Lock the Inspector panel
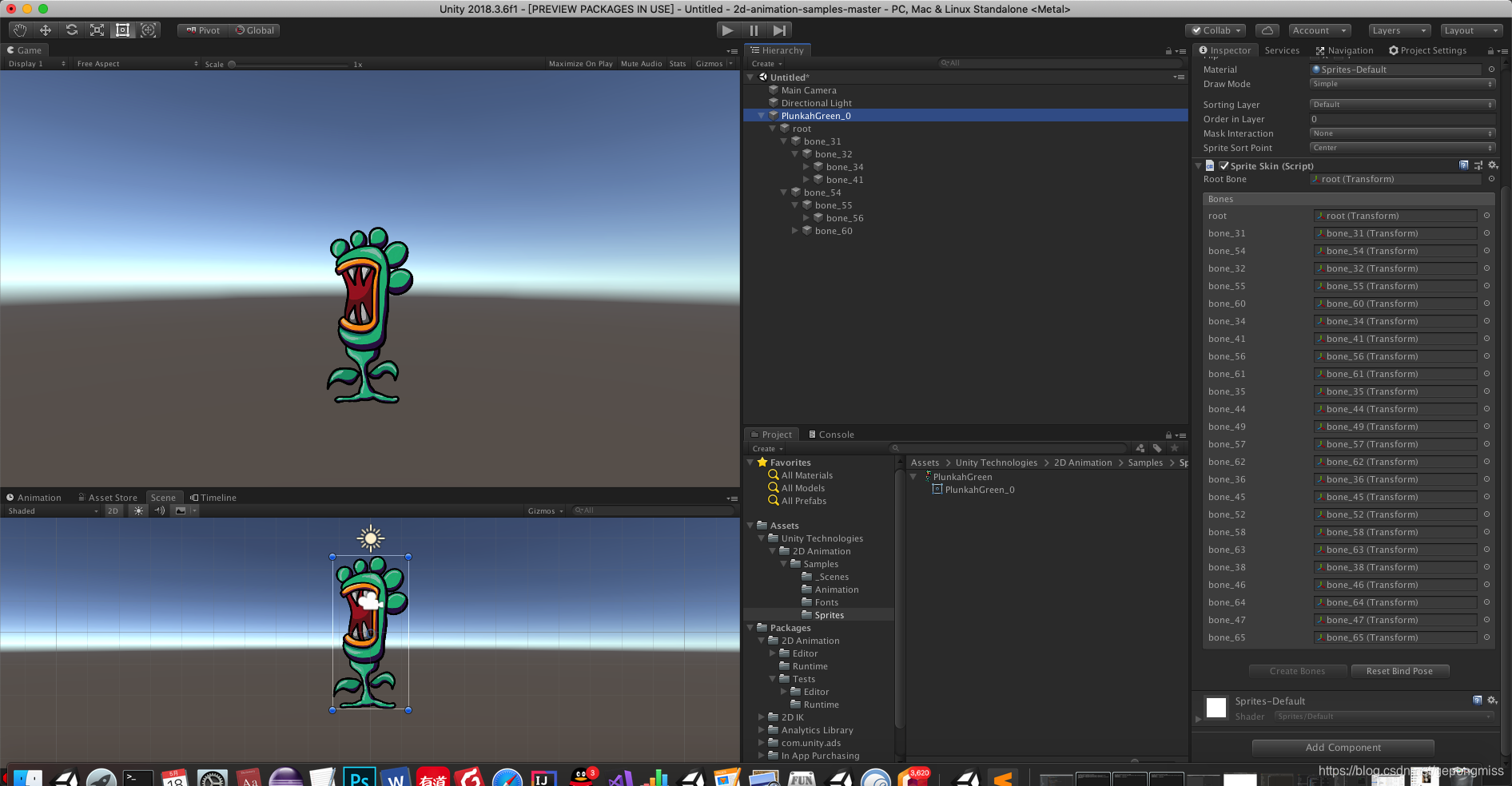This screenshot has width=1512, height=786. (x=1491, y=50)
